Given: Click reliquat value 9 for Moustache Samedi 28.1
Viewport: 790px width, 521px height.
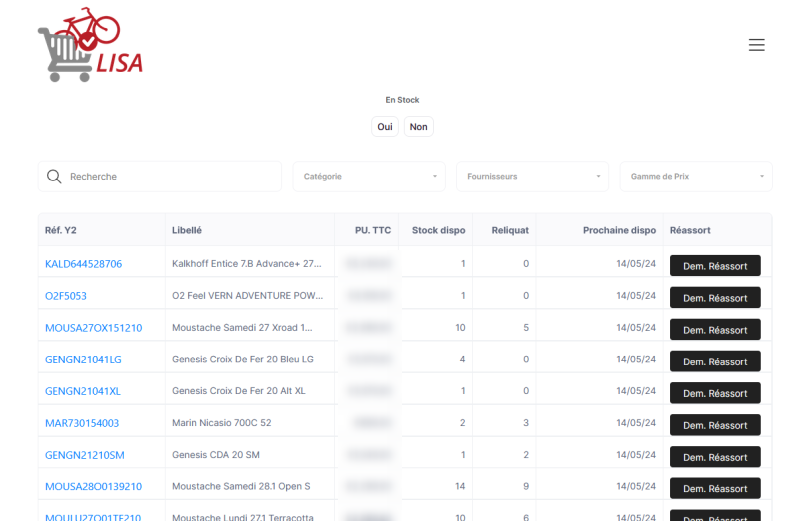Looking at the screenshot, I should [525, 486].
